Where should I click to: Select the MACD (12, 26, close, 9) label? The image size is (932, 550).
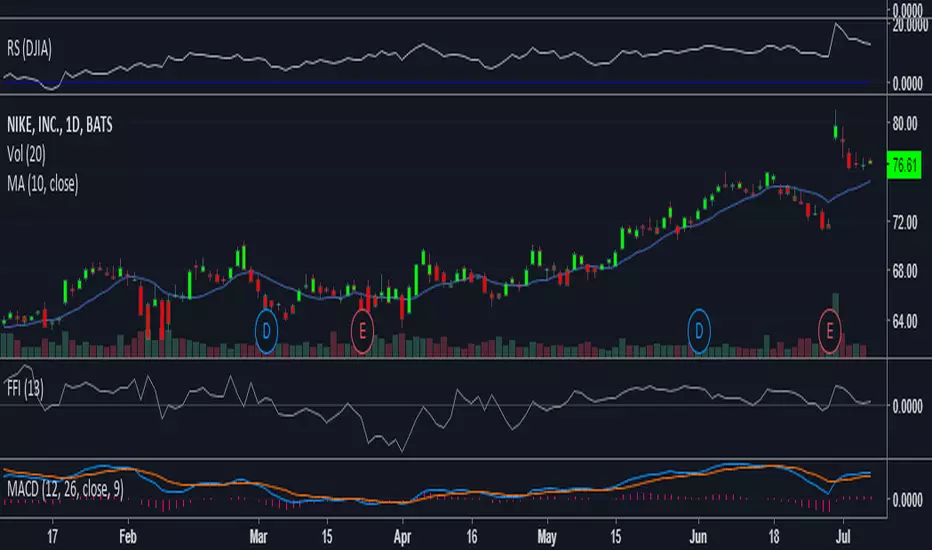click(x=65, y=489)
